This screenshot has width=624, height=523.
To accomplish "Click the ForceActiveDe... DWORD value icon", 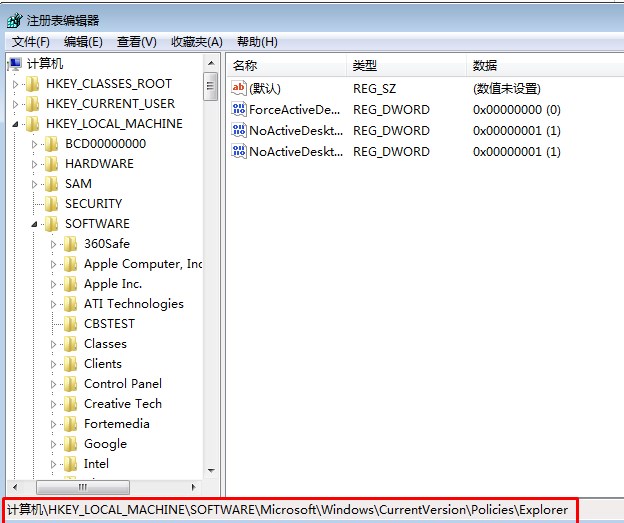I will pyautogui.click(x=239, y=109).
